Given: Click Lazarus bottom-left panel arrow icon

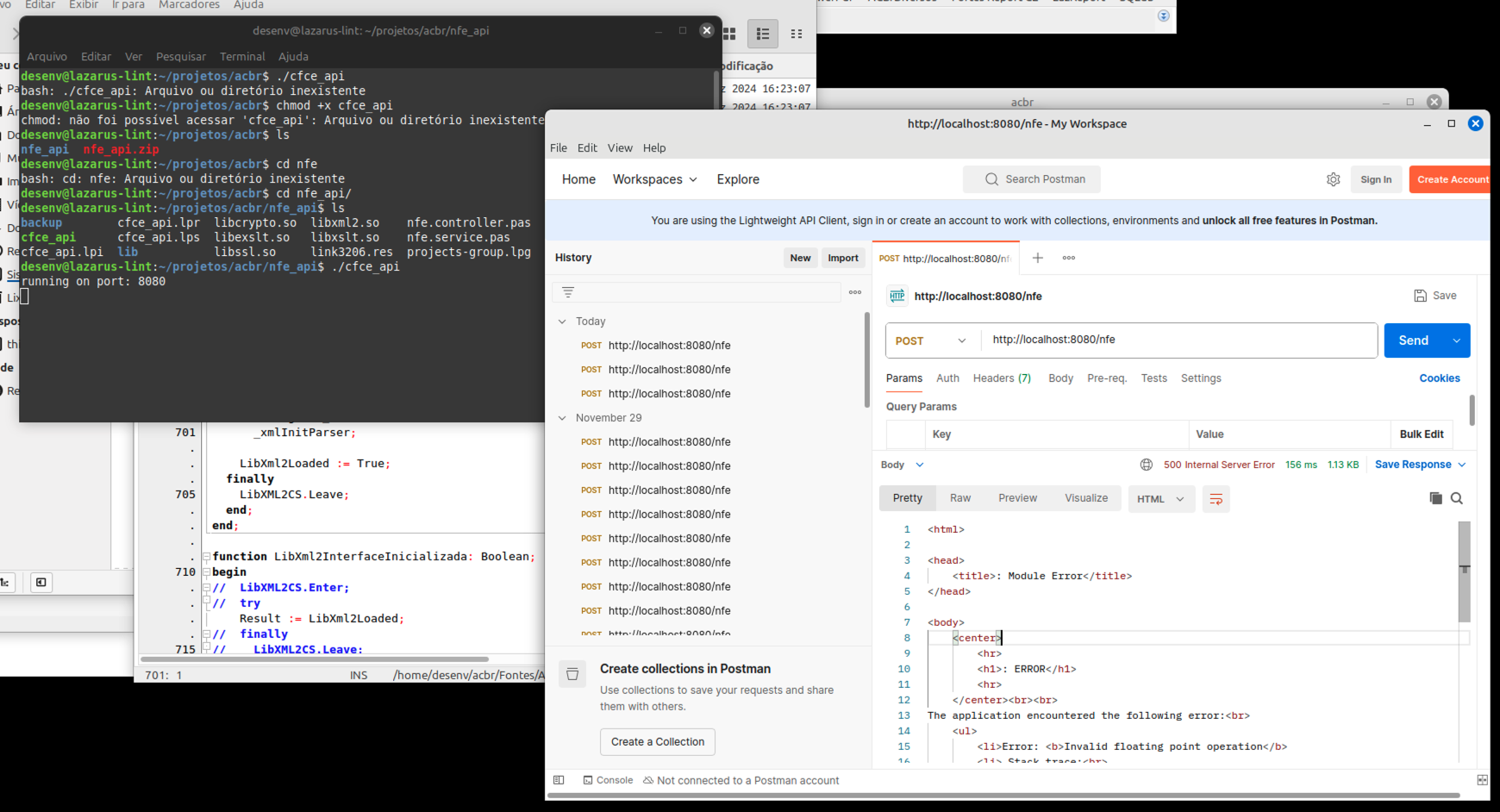Looking at the screenshot, I should [41, 583].
